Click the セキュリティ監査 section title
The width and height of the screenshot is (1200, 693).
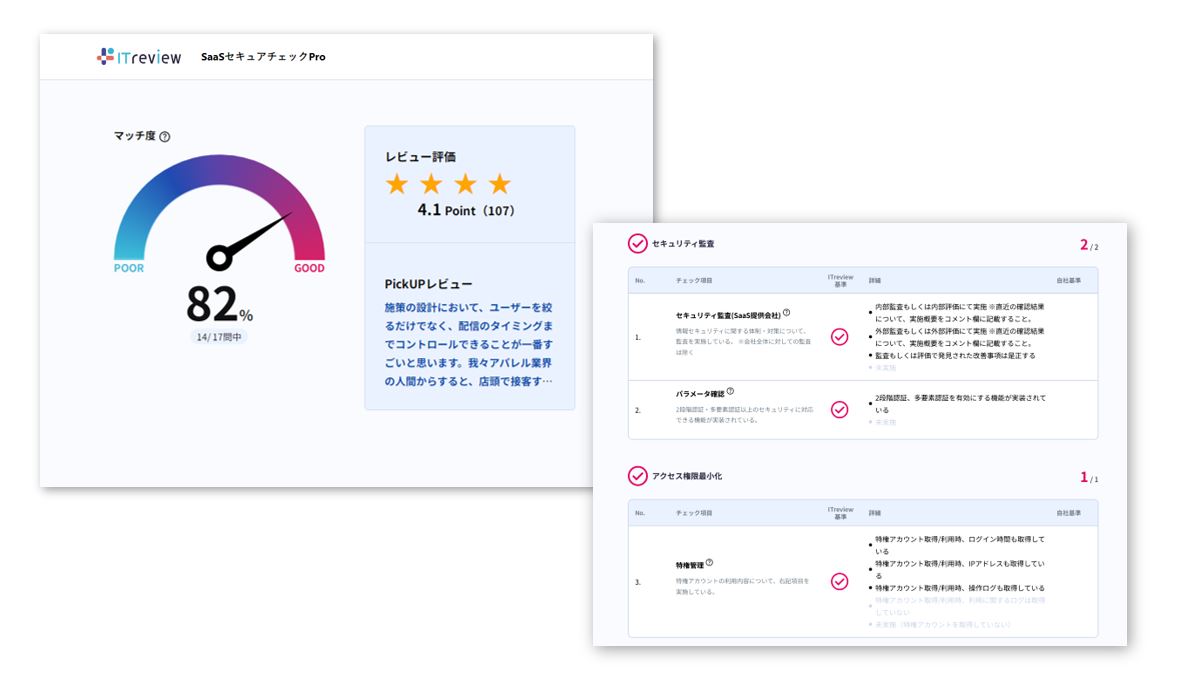pyautogui.click(x=683, y=244)
